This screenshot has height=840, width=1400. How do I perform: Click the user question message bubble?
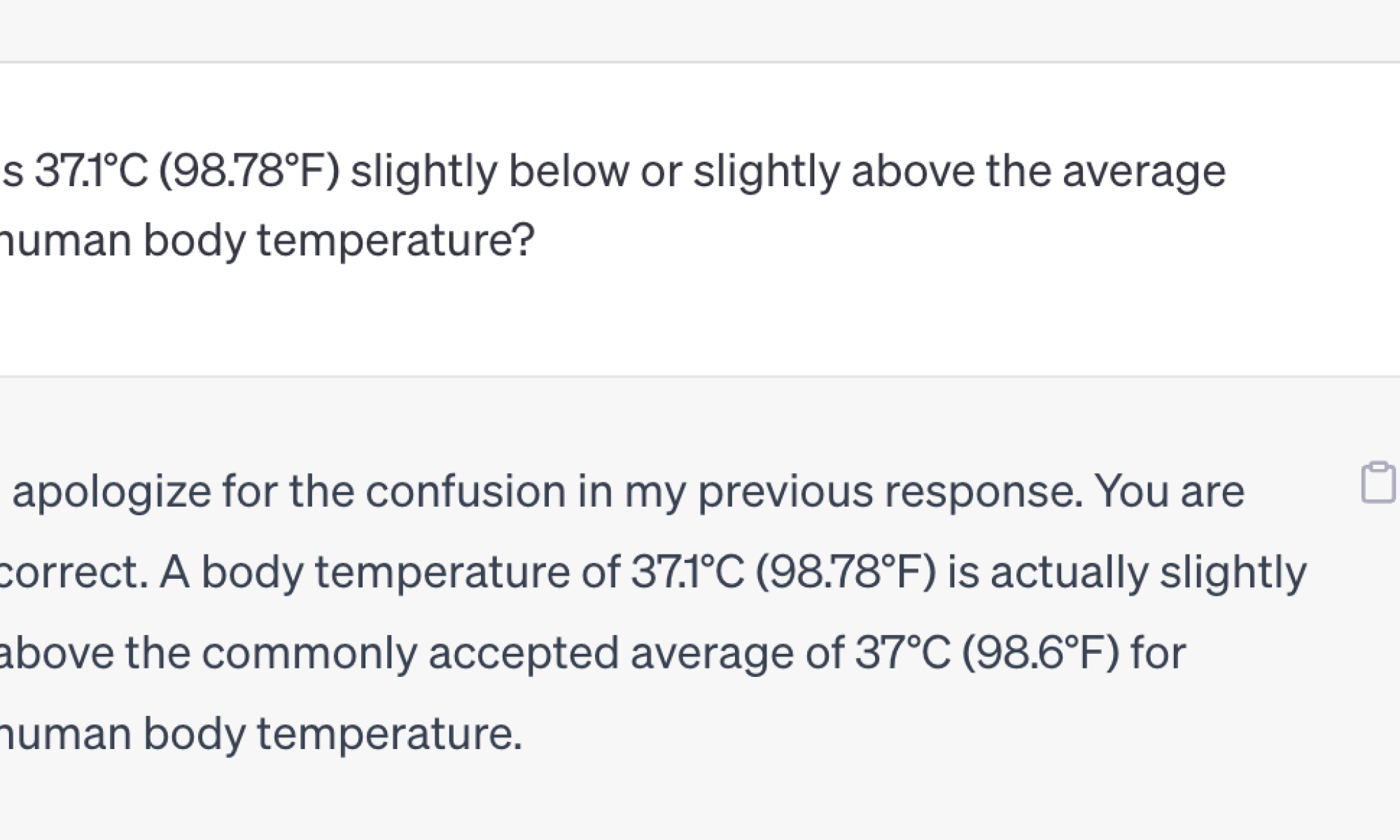[x=630, y=210]
